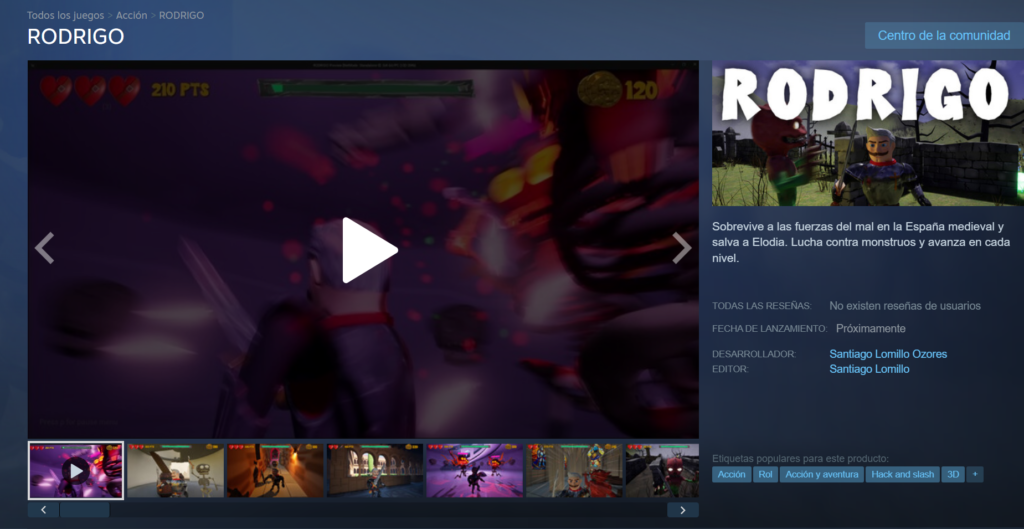Select the Hack and slash tag
Viewport: 1024px width, 529px height.
point(903,475)
